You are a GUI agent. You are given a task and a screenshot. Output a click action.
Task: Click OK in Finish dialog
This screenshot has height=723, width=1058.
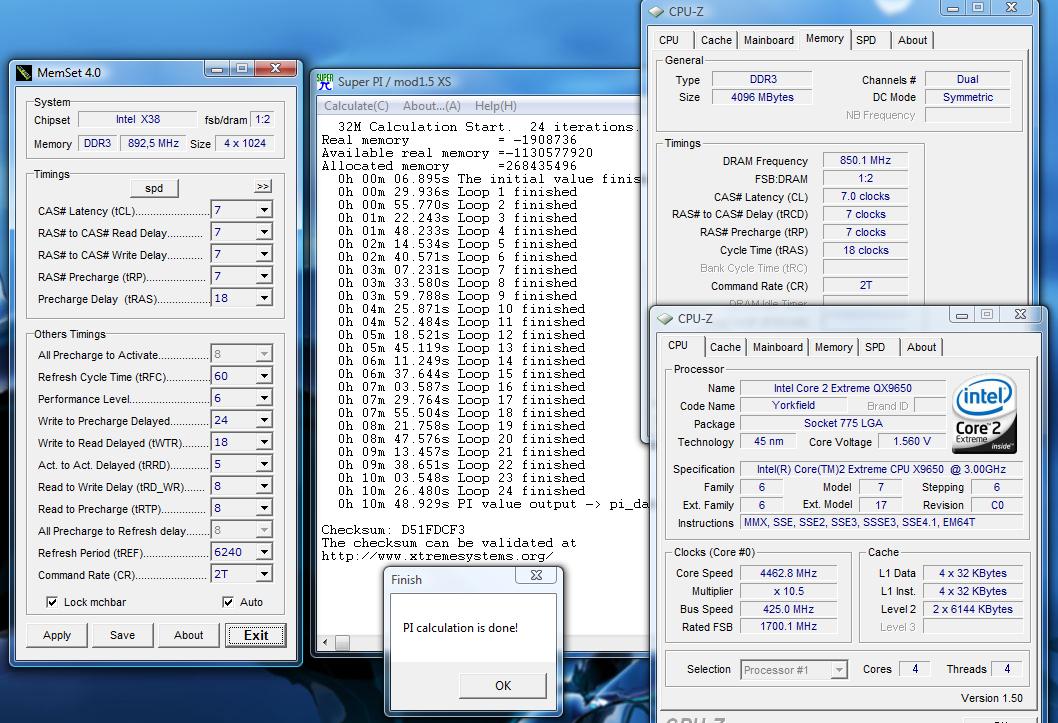pos(503,686)
